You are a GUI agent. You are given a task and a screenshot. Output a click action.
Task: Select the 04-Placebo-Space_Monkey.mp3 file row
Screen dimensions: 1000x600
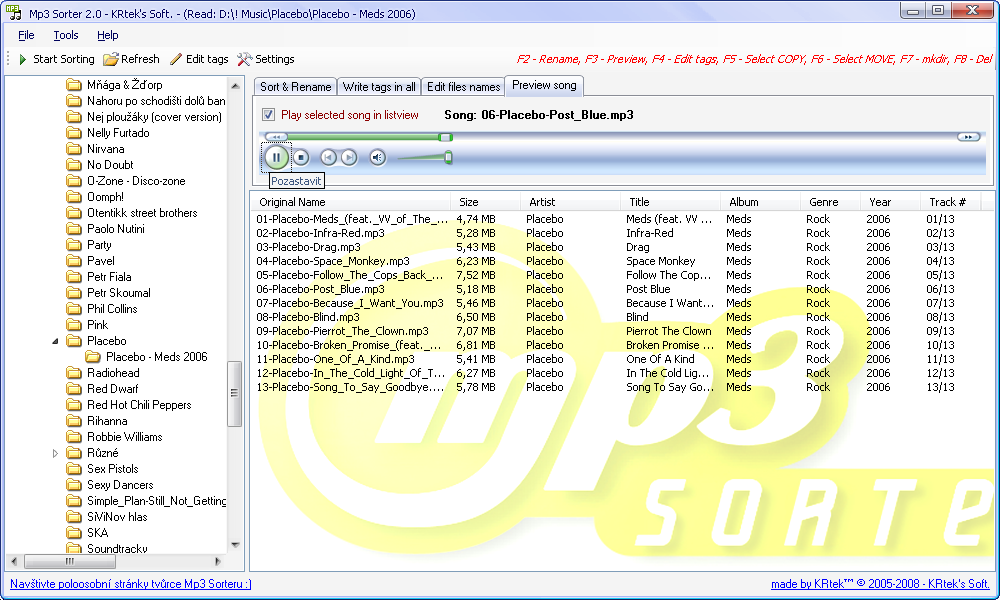tap(616, 261)
